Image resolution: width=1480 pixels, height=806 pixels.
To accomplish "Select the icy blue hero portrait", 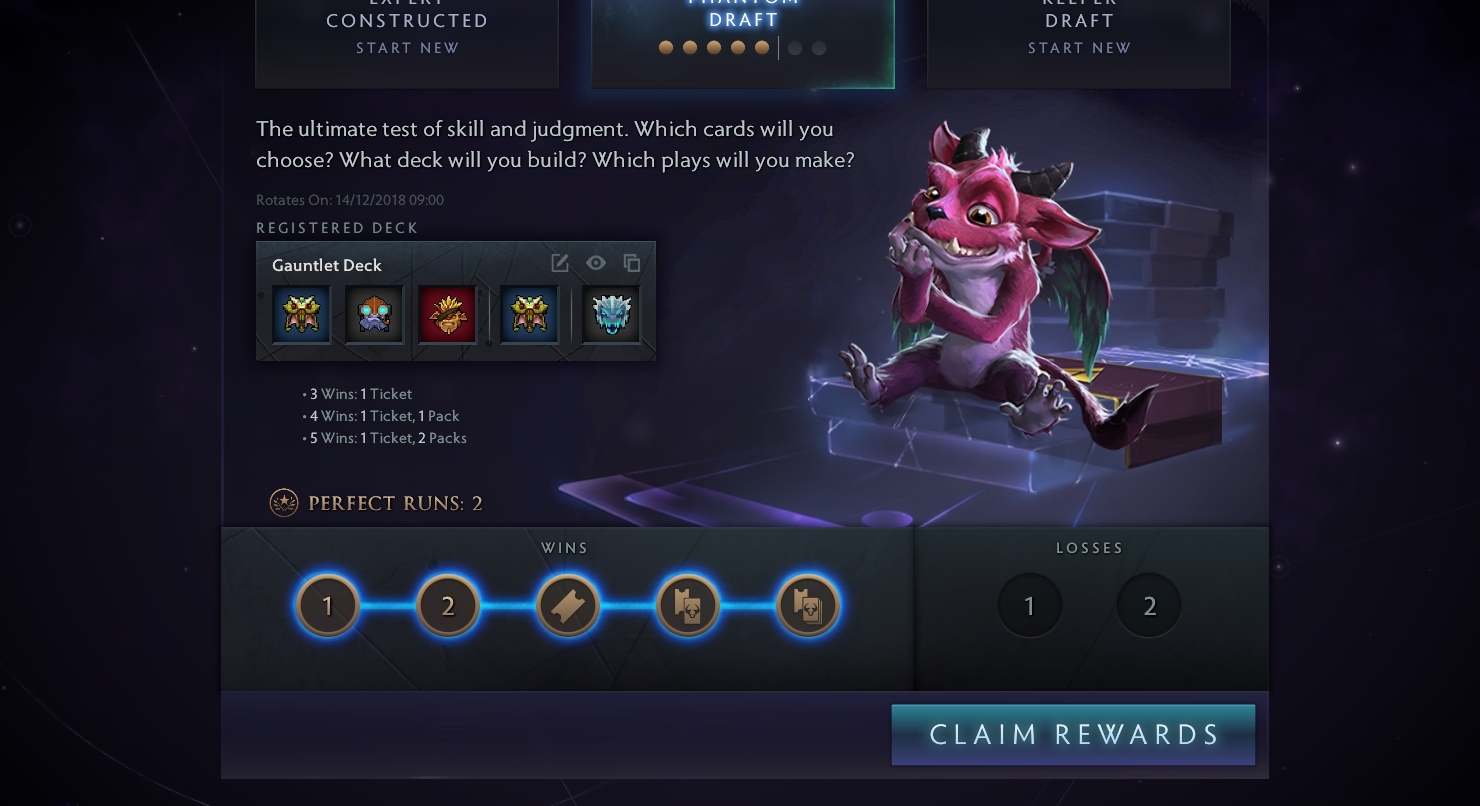I will click(x=611, y=314).
